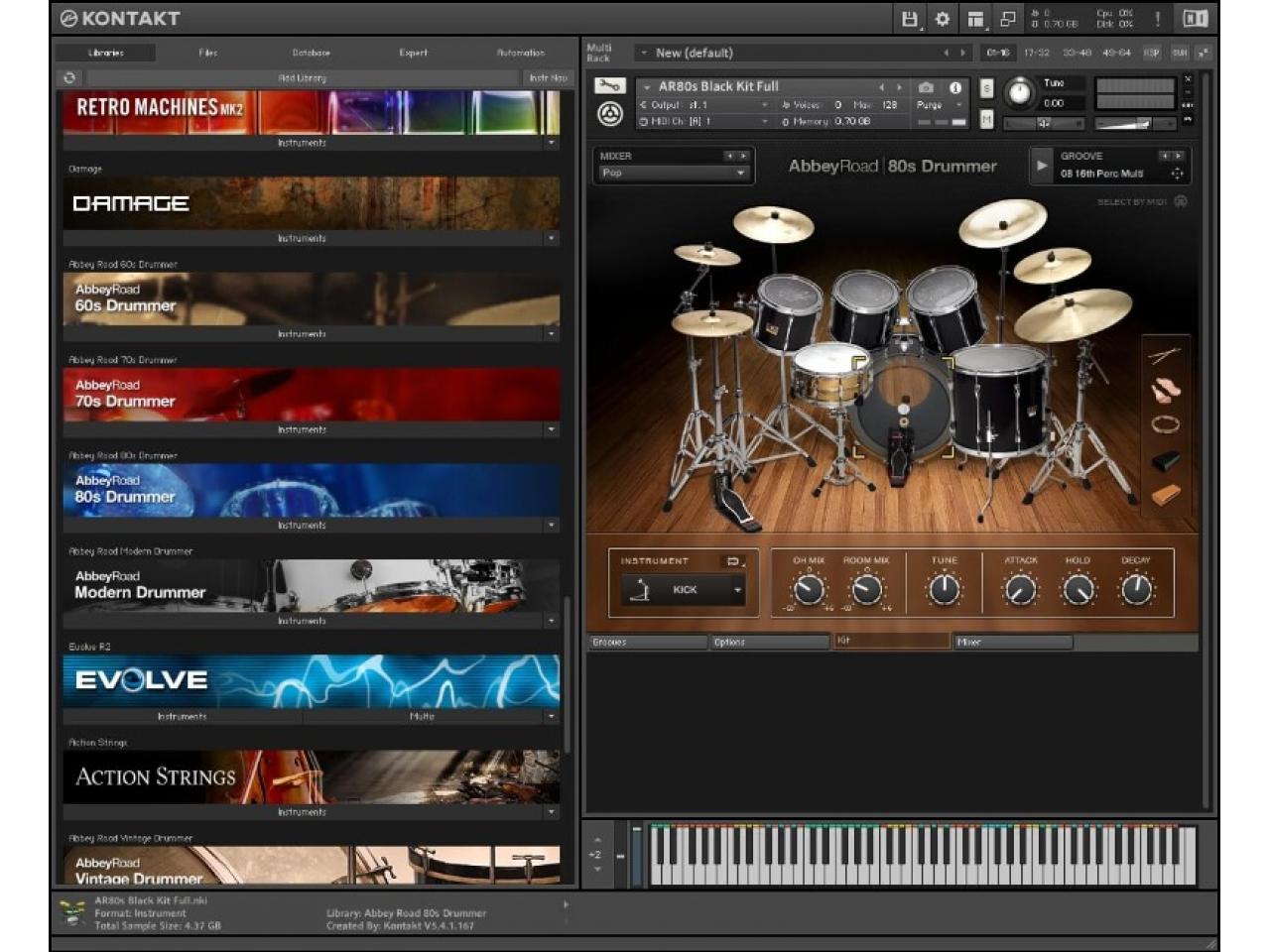Select the hand claps percussion icon
Viewport: 1270px width, 952px height.
(1164, 390)
